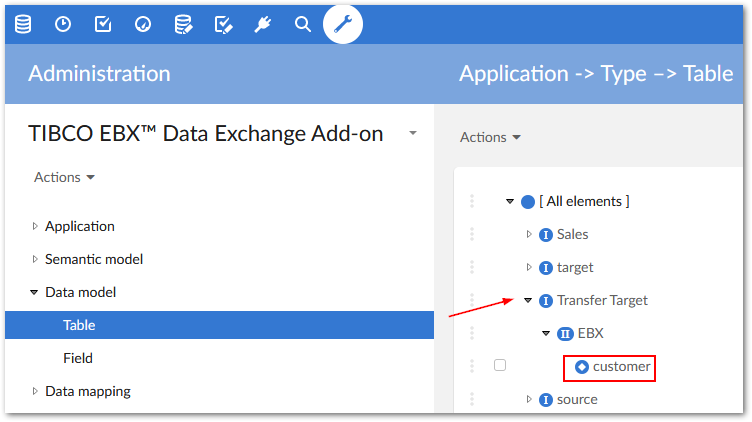Select the Table item under Data model
The height and width of the screenshot is (422, 752).
pyautogui.click(x=79, y=325)
